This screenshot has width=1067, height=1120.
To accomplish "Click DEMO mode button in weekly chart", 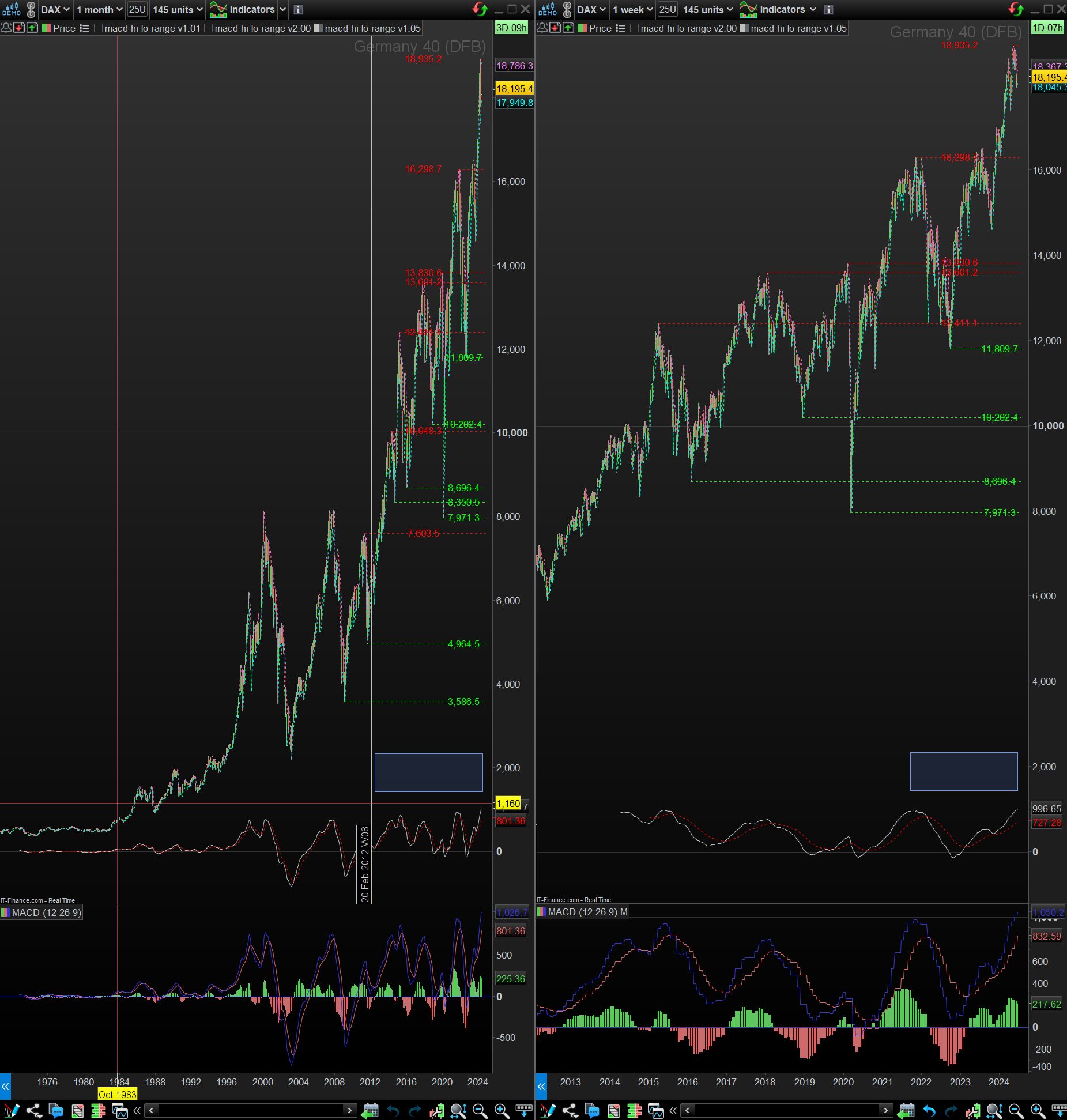I will [548, 10].
